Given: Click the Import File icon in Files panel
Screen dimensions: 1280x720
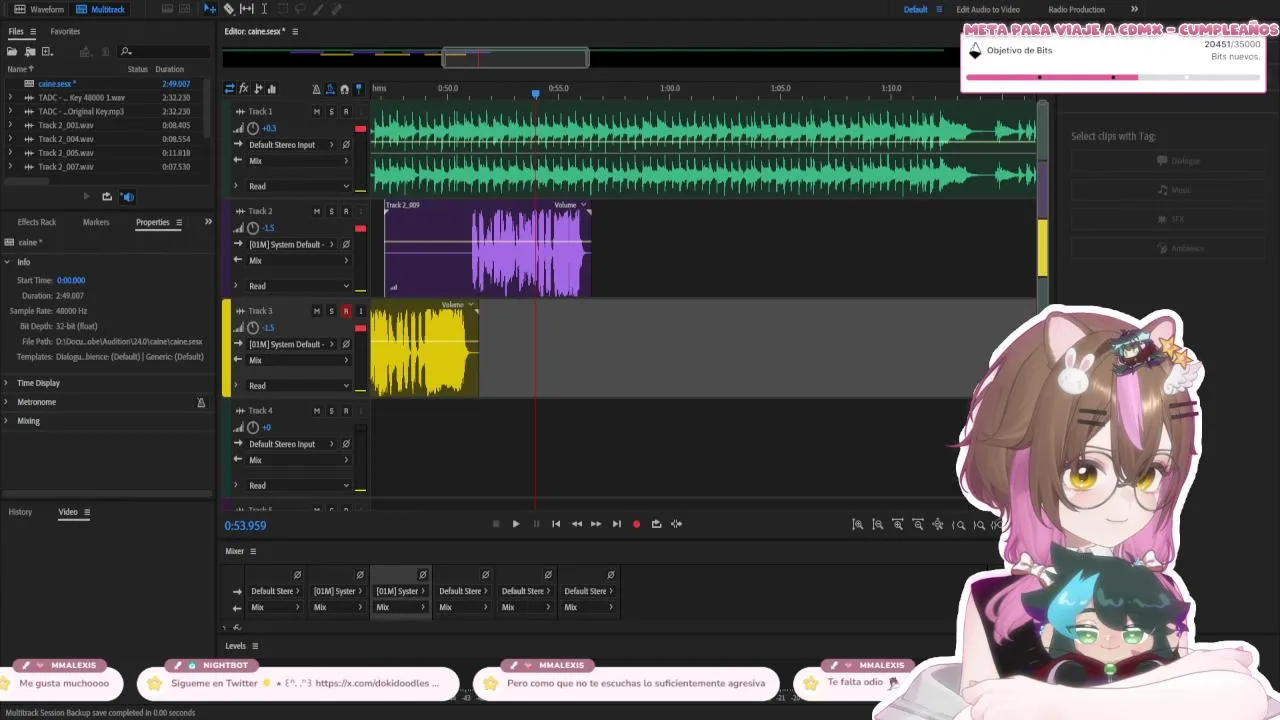Looking at the screenshot, I should tap(30, 51).
